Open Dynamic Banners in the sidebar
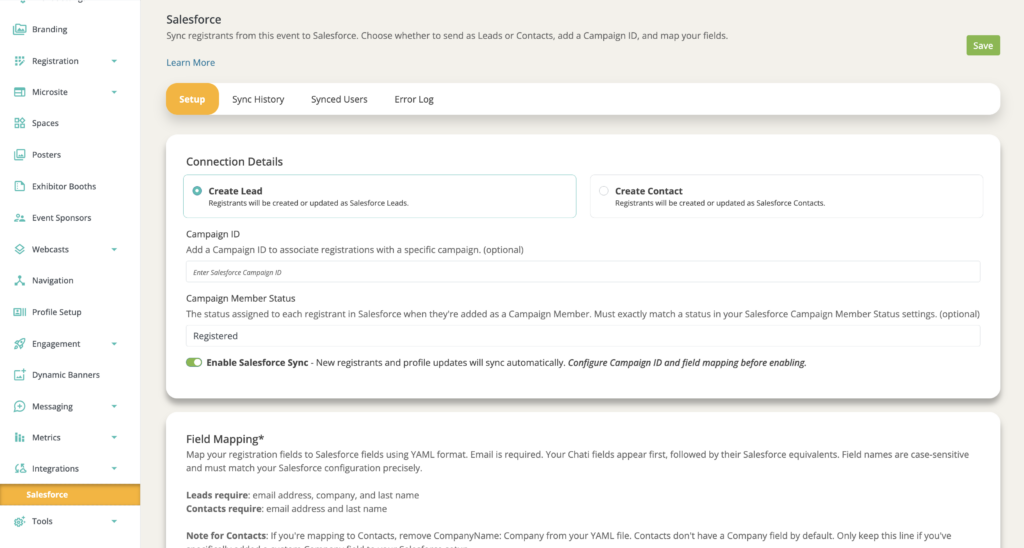This screenshot has width=1024, height=548. tap(66, 375)
